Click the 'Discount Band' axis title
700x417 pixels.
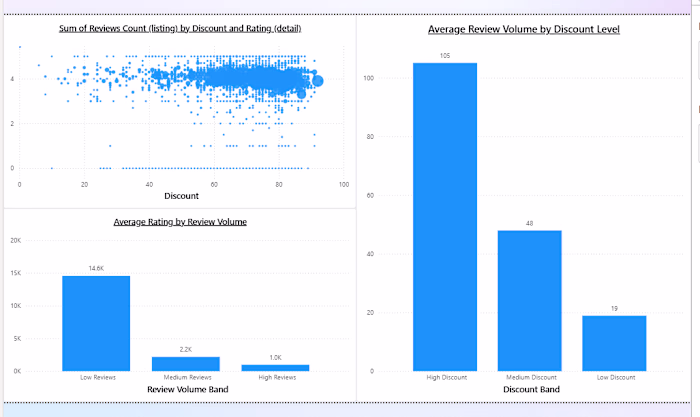[x=531, y=389]
